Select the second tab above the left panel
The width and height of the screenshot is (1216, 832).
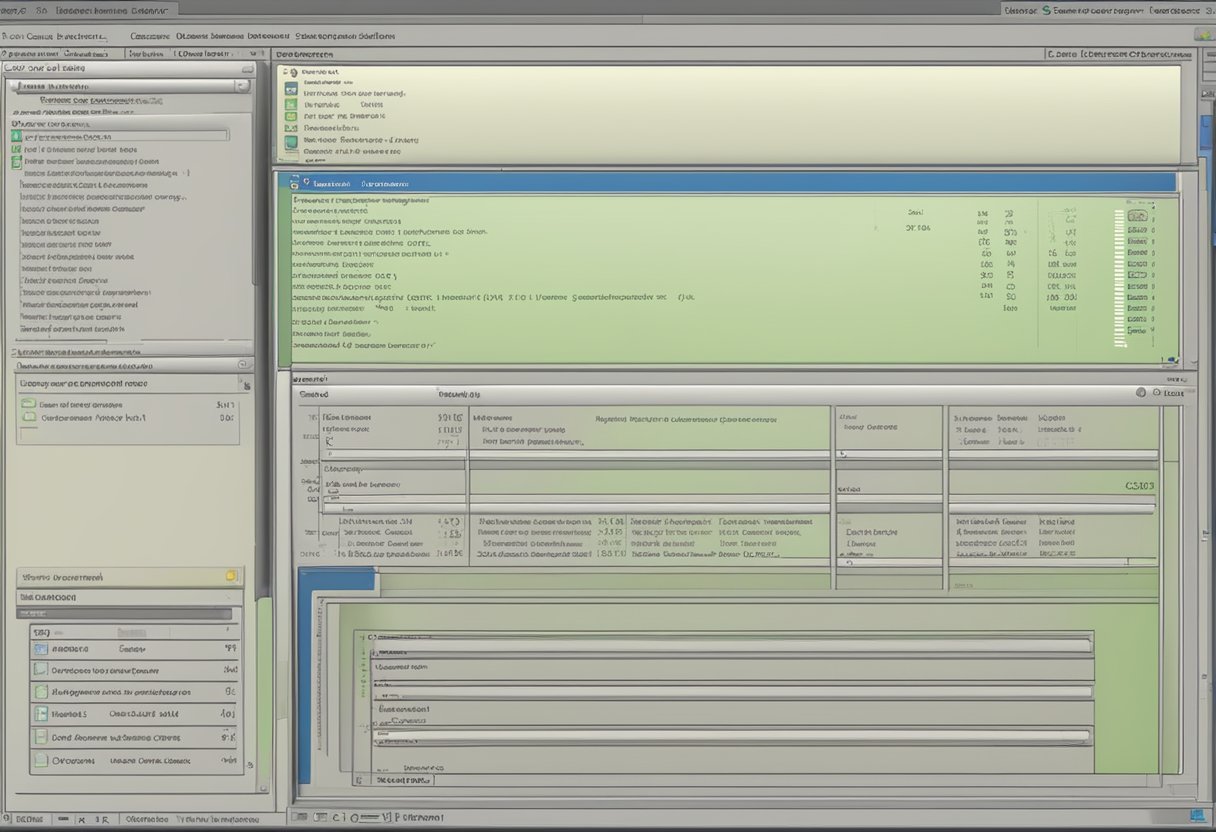88,53
